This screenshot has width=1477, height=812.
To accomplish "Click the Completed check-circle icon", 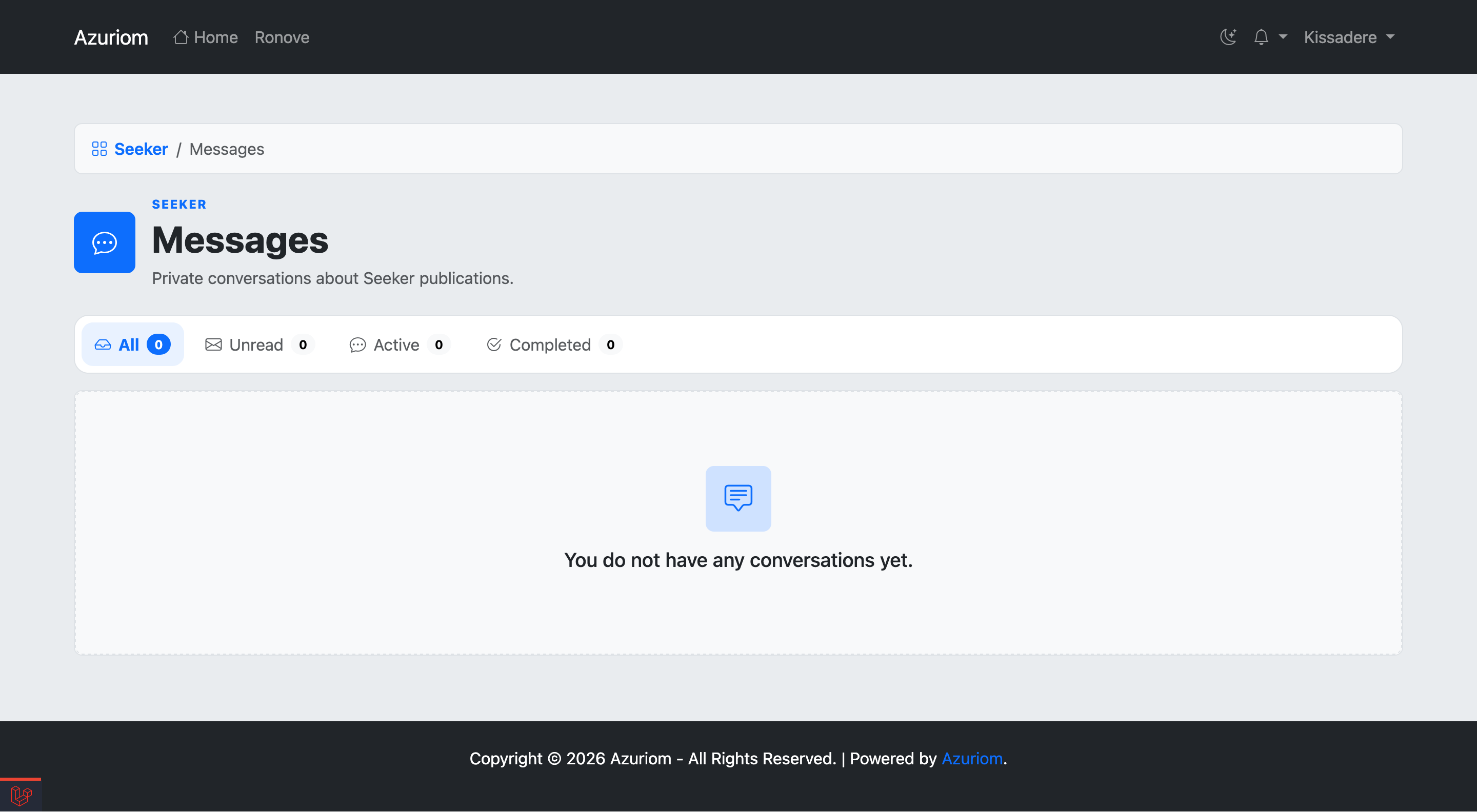I will tap(494, 344).
